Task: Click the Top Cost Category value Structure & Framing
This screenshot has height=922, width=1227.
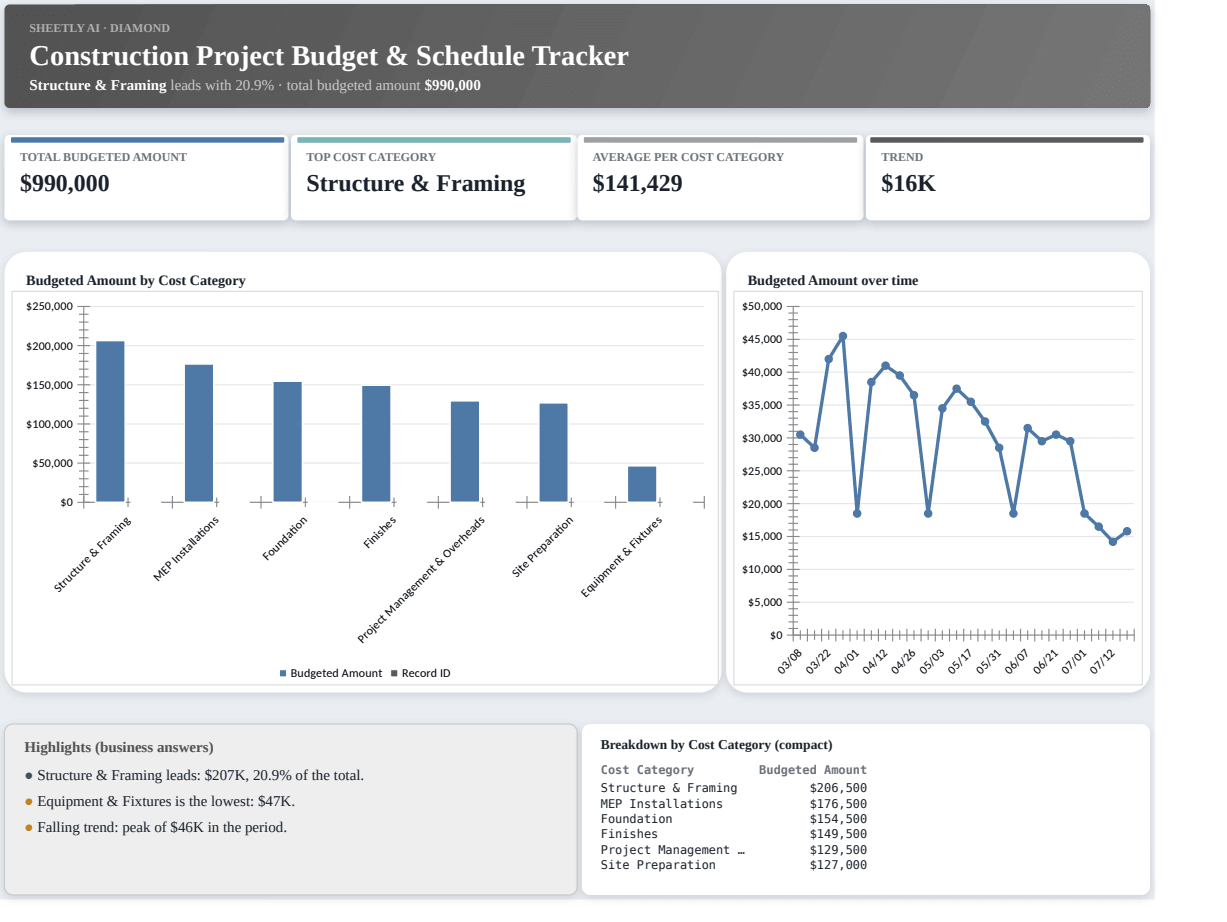Action: [x=416, y=184]
